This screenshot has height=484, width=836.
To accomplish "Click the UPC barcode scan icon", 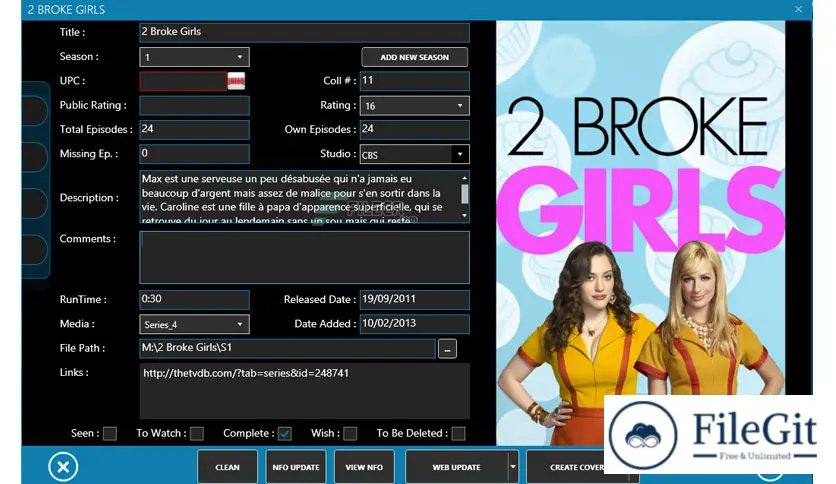I will tap(236, 81).
